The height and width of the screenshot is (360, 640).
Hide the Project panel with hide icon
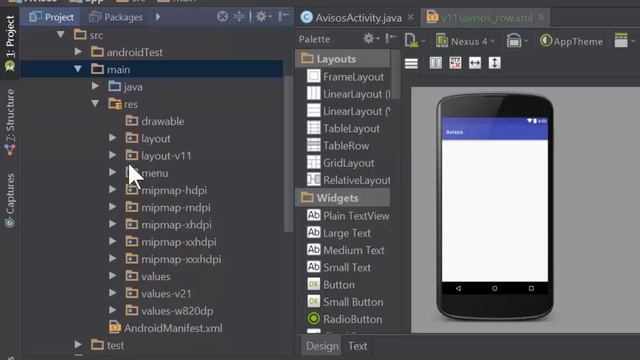point(283,16)
